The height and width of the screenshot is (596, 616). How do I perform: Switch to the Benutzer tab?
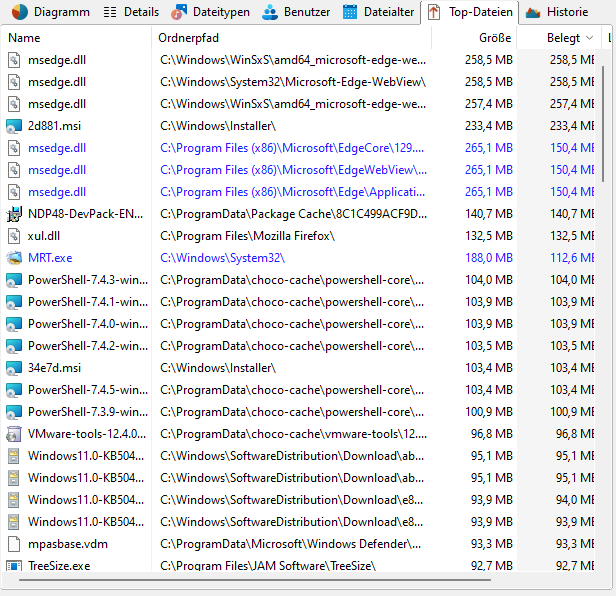[296, 12]
